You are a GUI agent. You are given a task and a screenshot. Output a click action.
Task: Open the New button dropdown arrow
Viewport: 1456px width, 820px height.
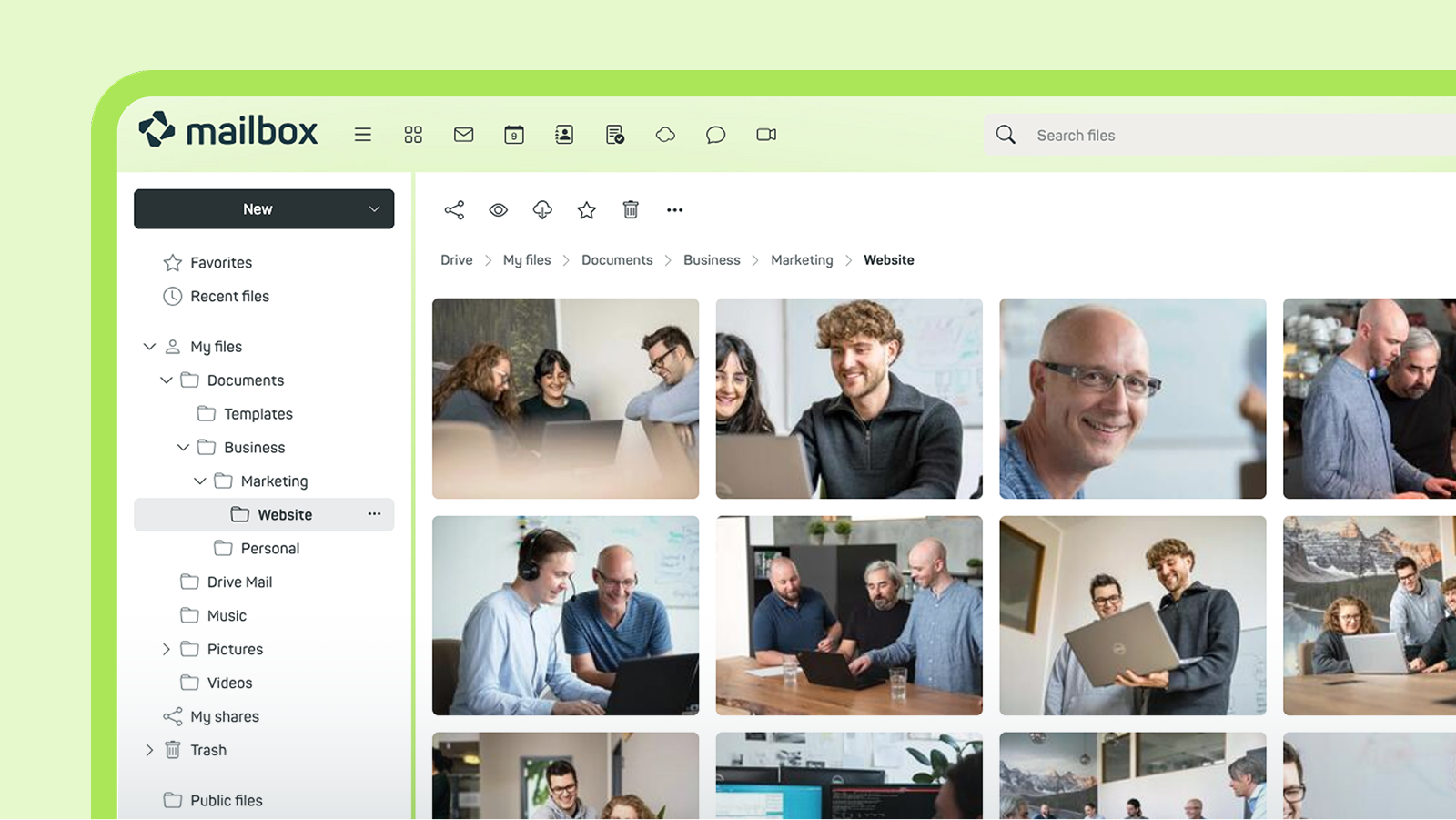click(x=374, y=208)
